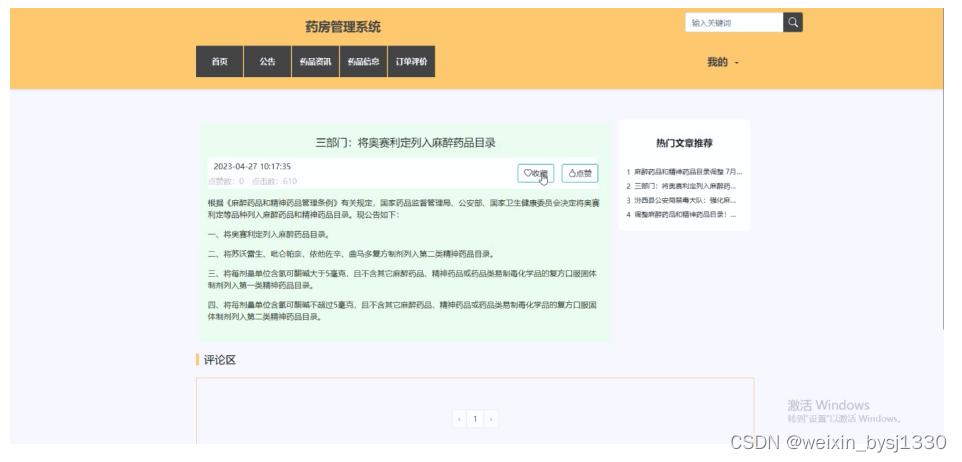Viewport: 962px width, 462px height.
Task: Open hot article 3 汾西县公安局禁毒大队
Action: [681, 200]
